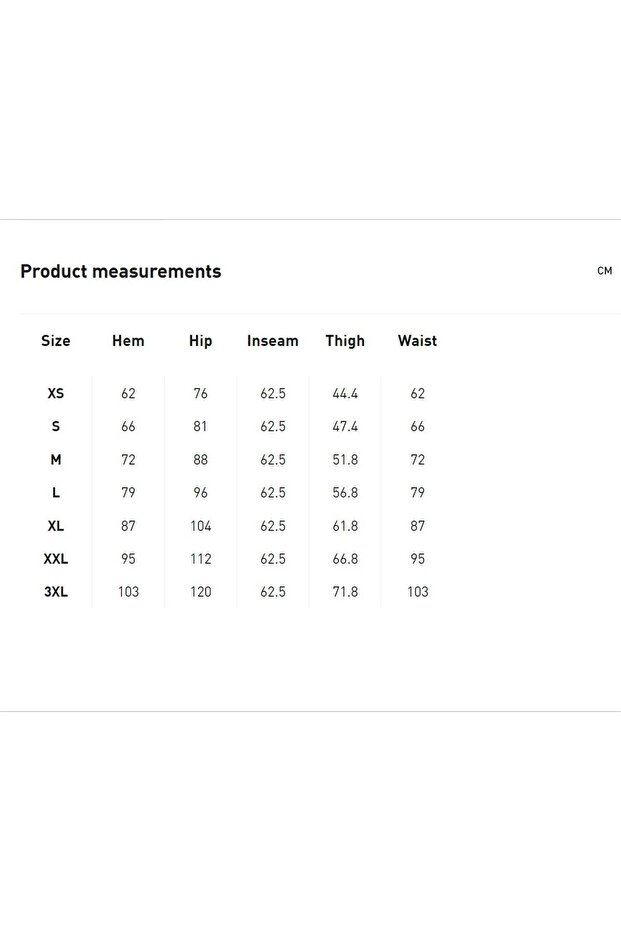Click the XS thigh value 44.4
The width and height of the screenshot is (621, 931).
[345, 394]
